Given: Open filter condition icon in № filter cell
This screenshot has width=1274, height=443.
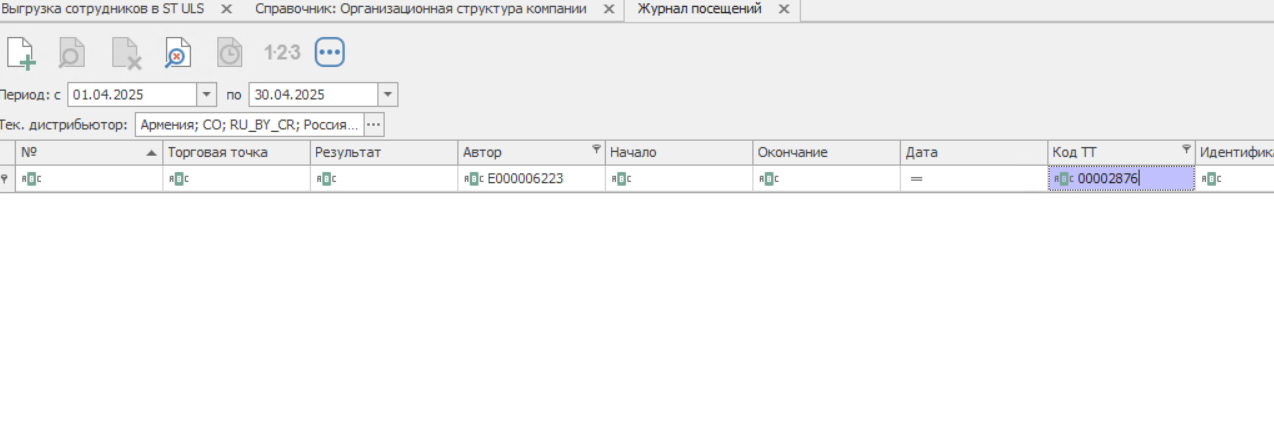Looking at the screenshot, I should [x=31, y=179].
